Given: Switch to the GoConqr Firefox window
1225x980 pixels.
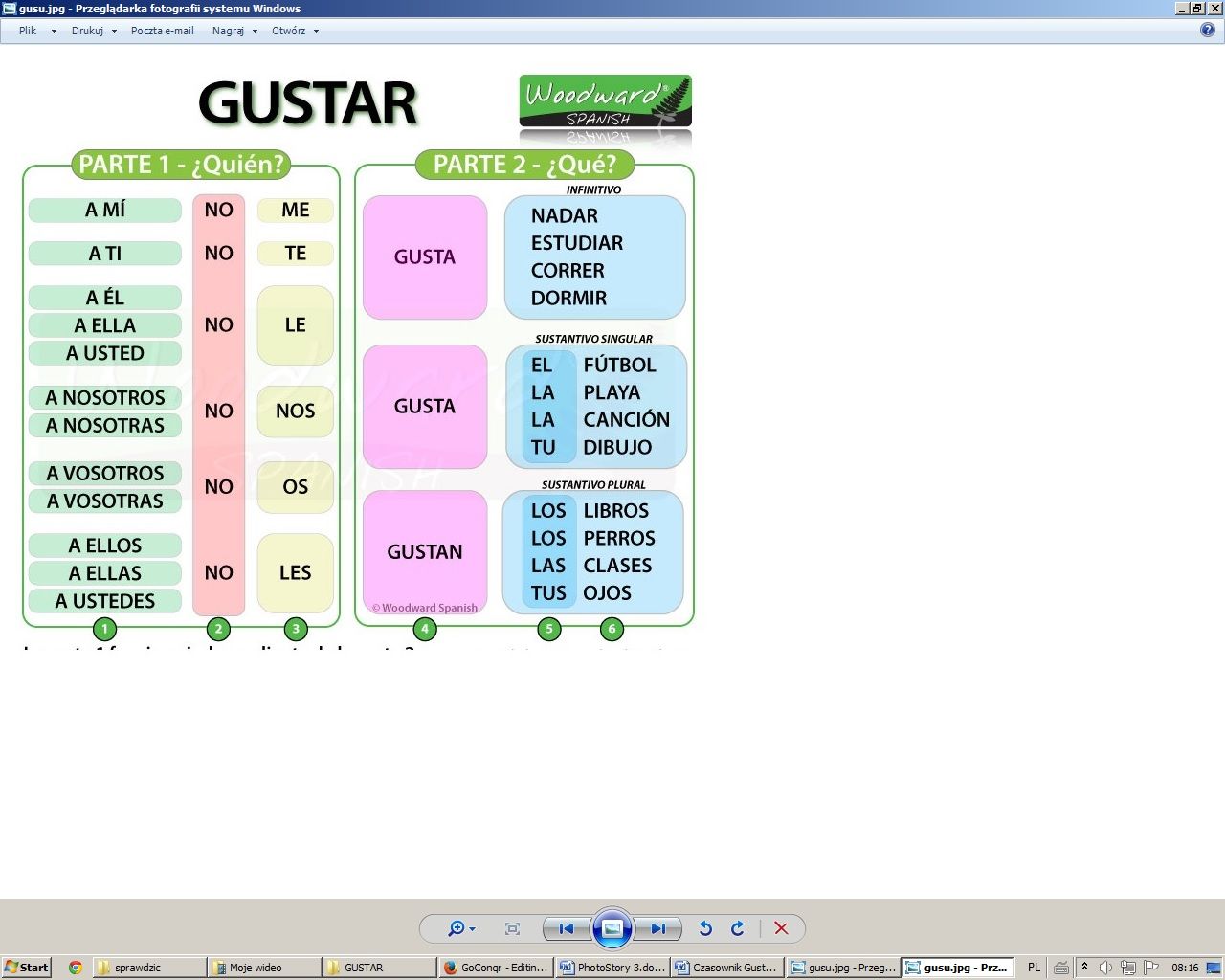Looking at the screenshot, I should (495, 968).
